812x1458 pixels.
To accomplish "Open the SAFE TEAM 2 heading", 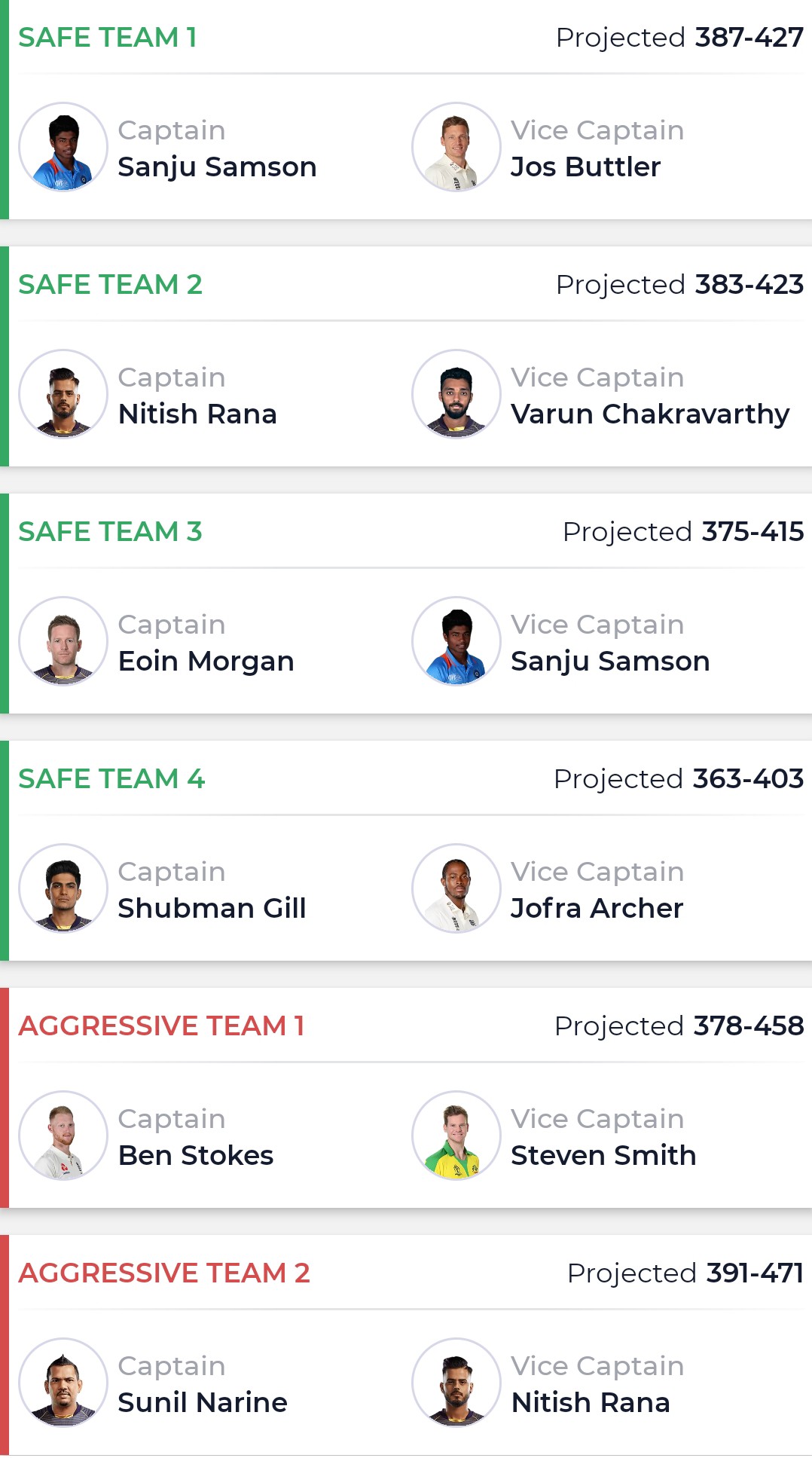I will pyautogui.click(x=111, y=284).
